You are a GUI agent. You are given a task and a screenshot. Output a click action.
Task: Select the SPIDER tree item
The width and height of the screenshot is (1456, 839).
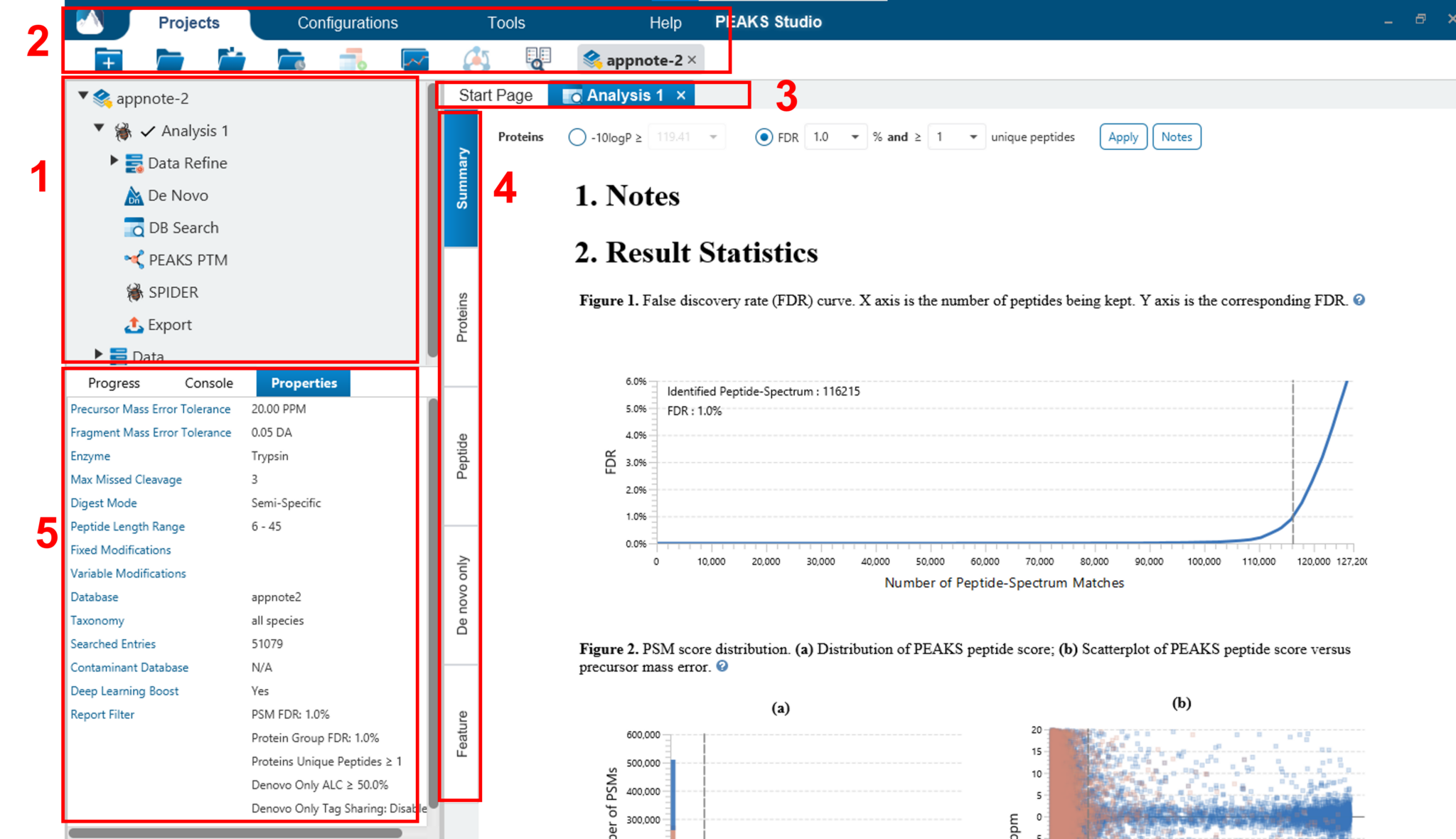[173, 292]
